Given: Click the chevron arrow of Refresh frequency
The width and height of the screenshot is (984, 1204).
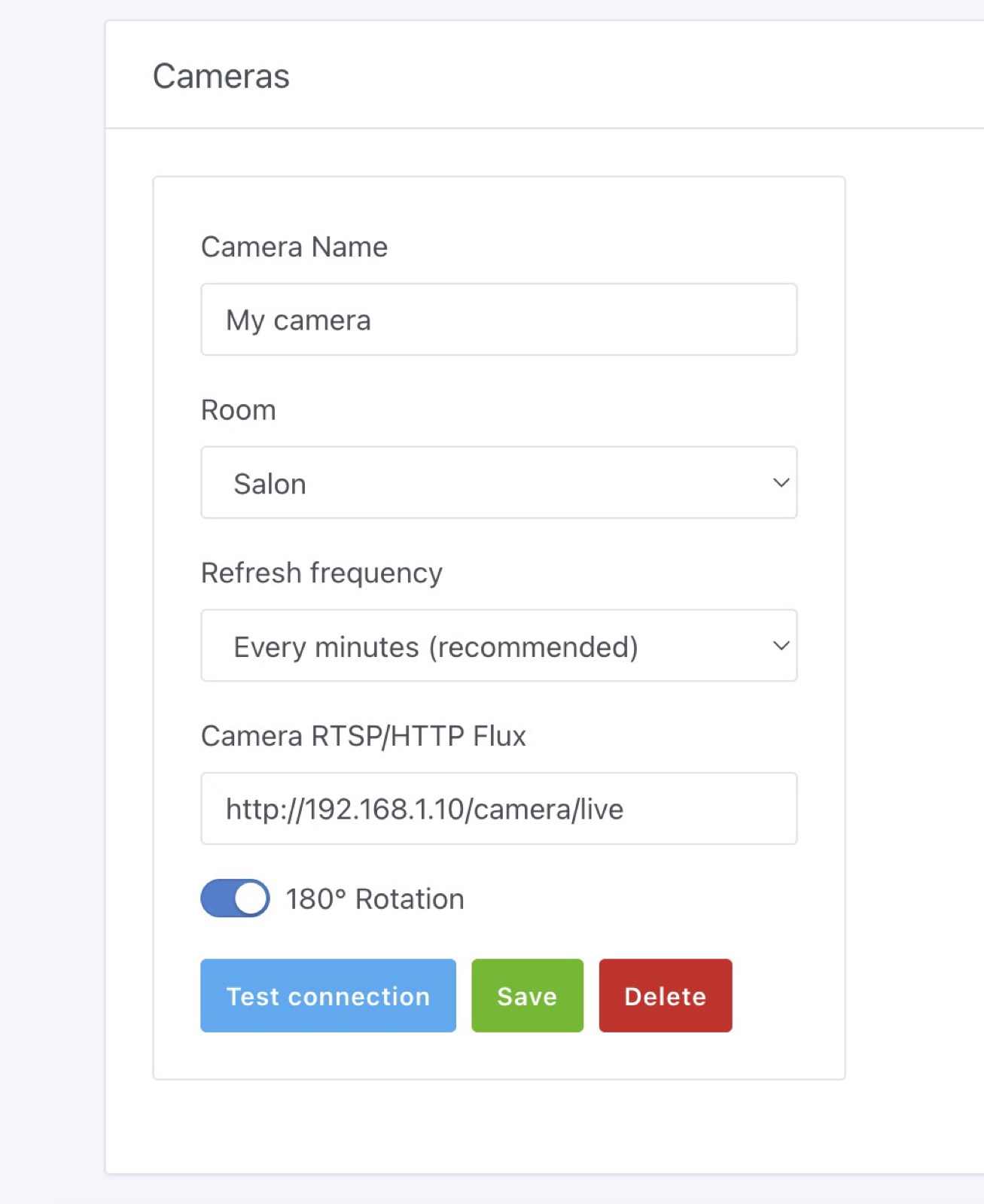Looking at the screenshot, I should pos(781,646).
